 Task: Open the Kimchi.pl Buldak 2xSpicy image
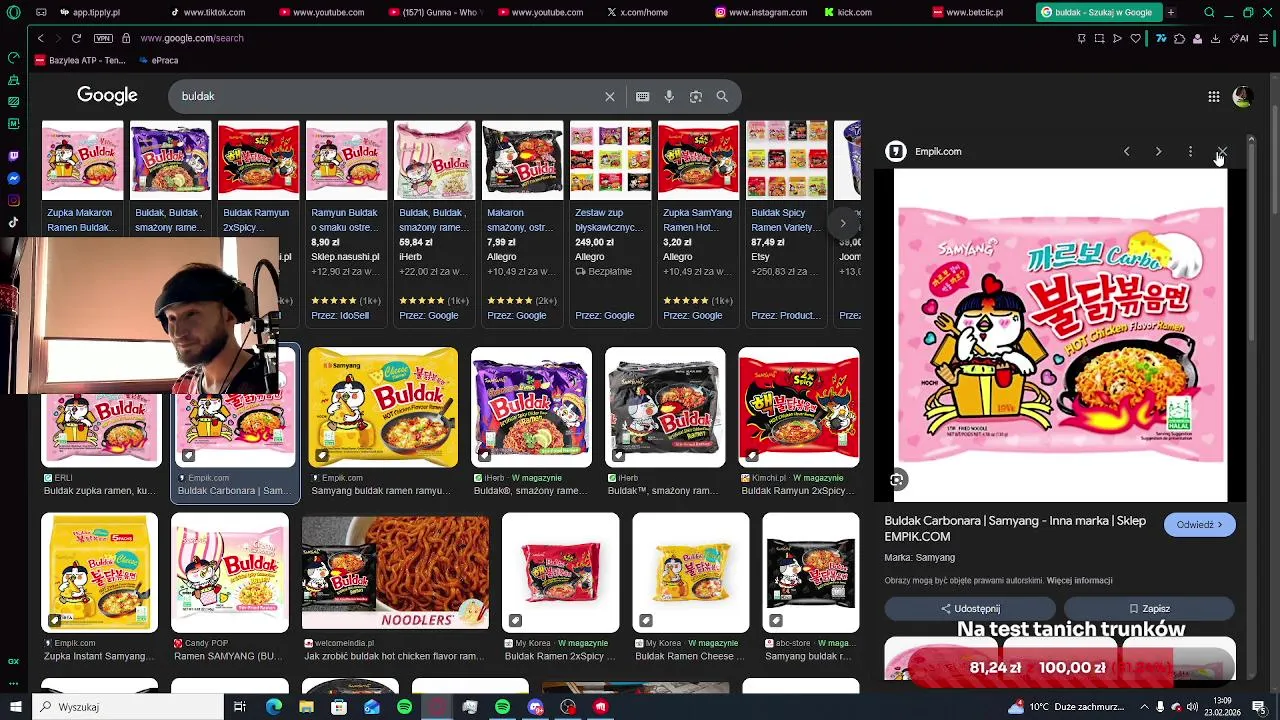pos(798,407)
